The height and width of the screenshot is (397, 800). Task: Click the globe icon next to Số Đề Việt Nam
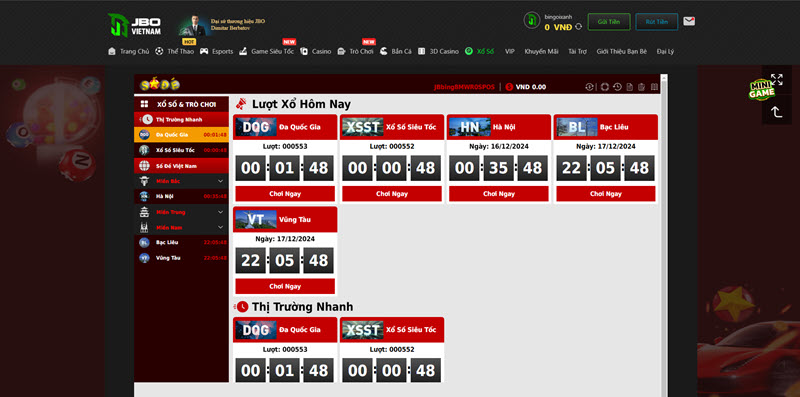point(144,166)
